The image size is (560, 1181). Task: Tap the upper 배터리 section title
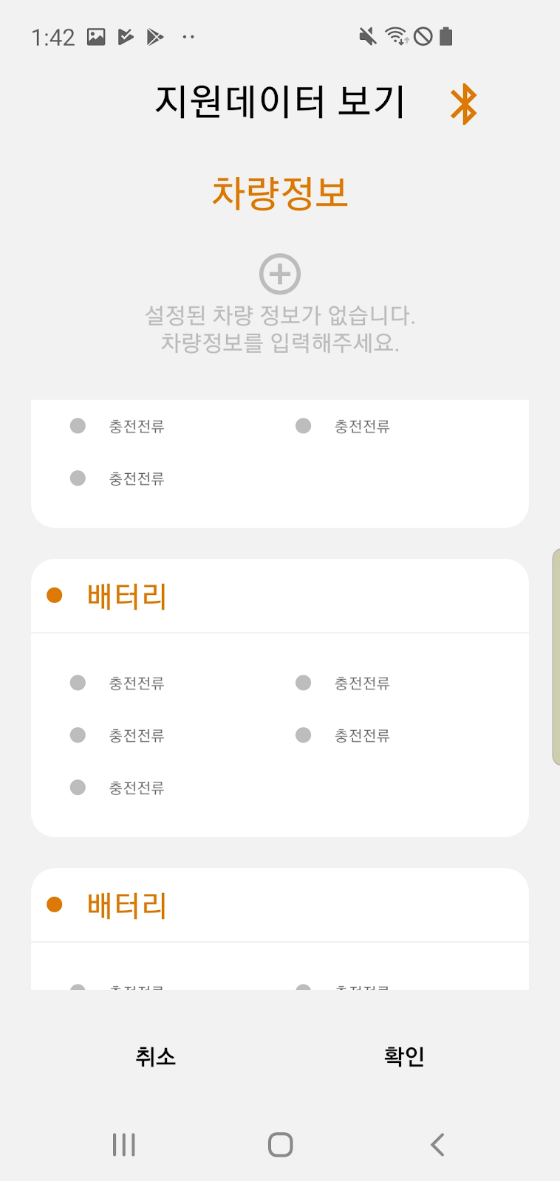pyautogui.click(x=126, y=597)
